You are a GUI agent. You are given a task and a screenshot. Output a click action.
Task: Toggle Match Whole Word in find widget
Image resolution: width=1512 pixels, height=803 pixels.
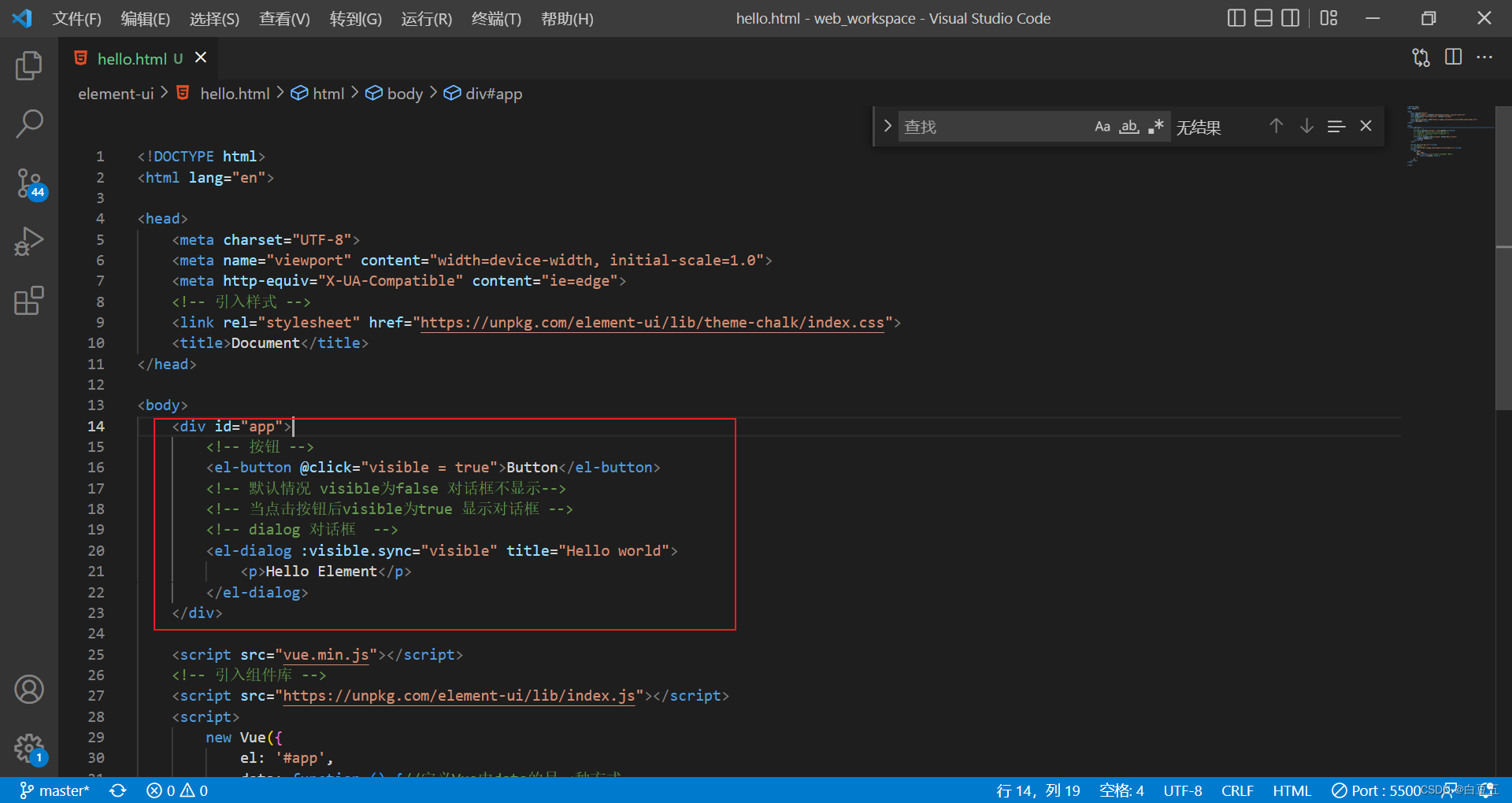[1129, 127]
